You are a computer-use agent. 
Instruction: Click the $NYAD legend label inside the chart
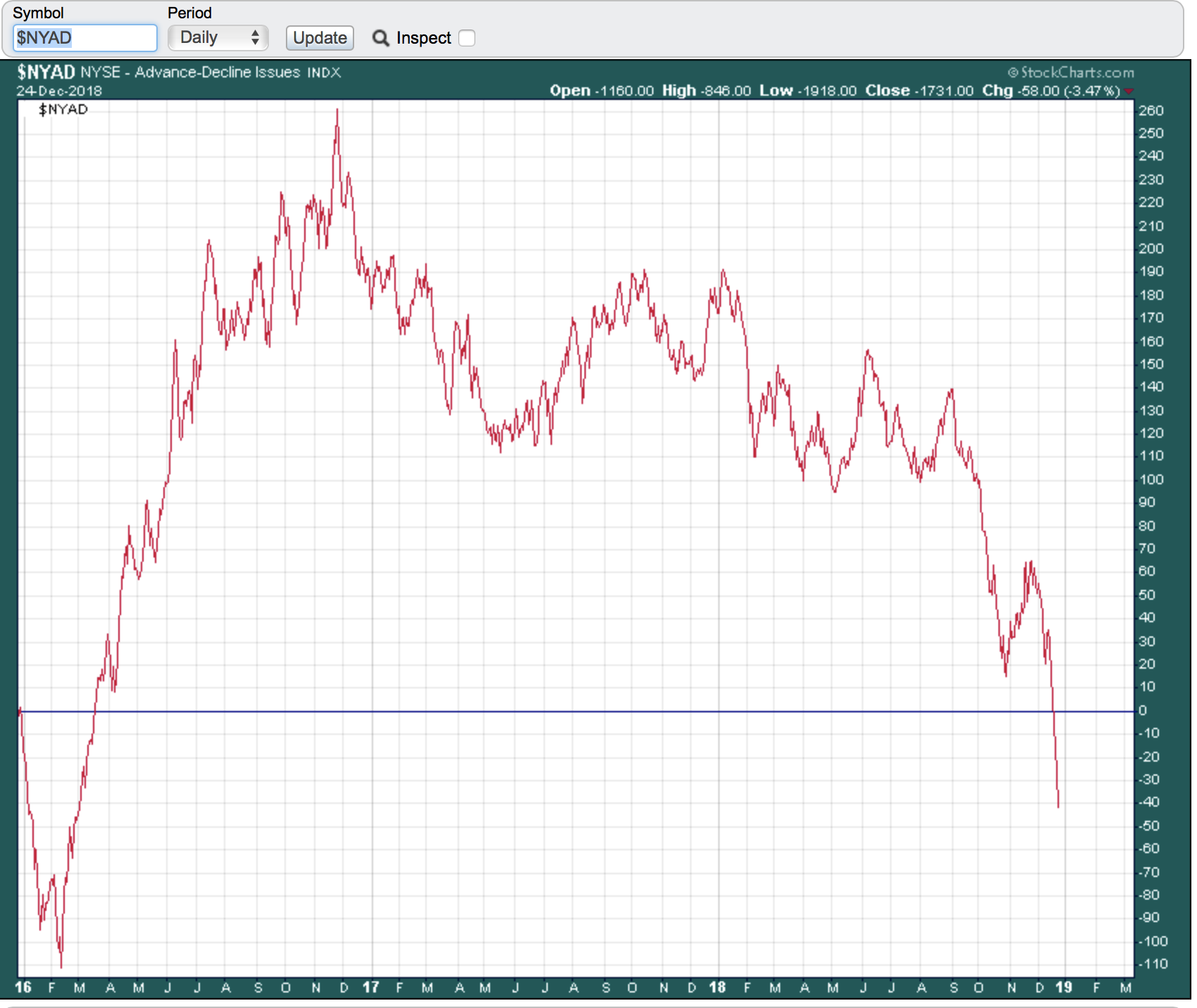(x=63, y=110)
